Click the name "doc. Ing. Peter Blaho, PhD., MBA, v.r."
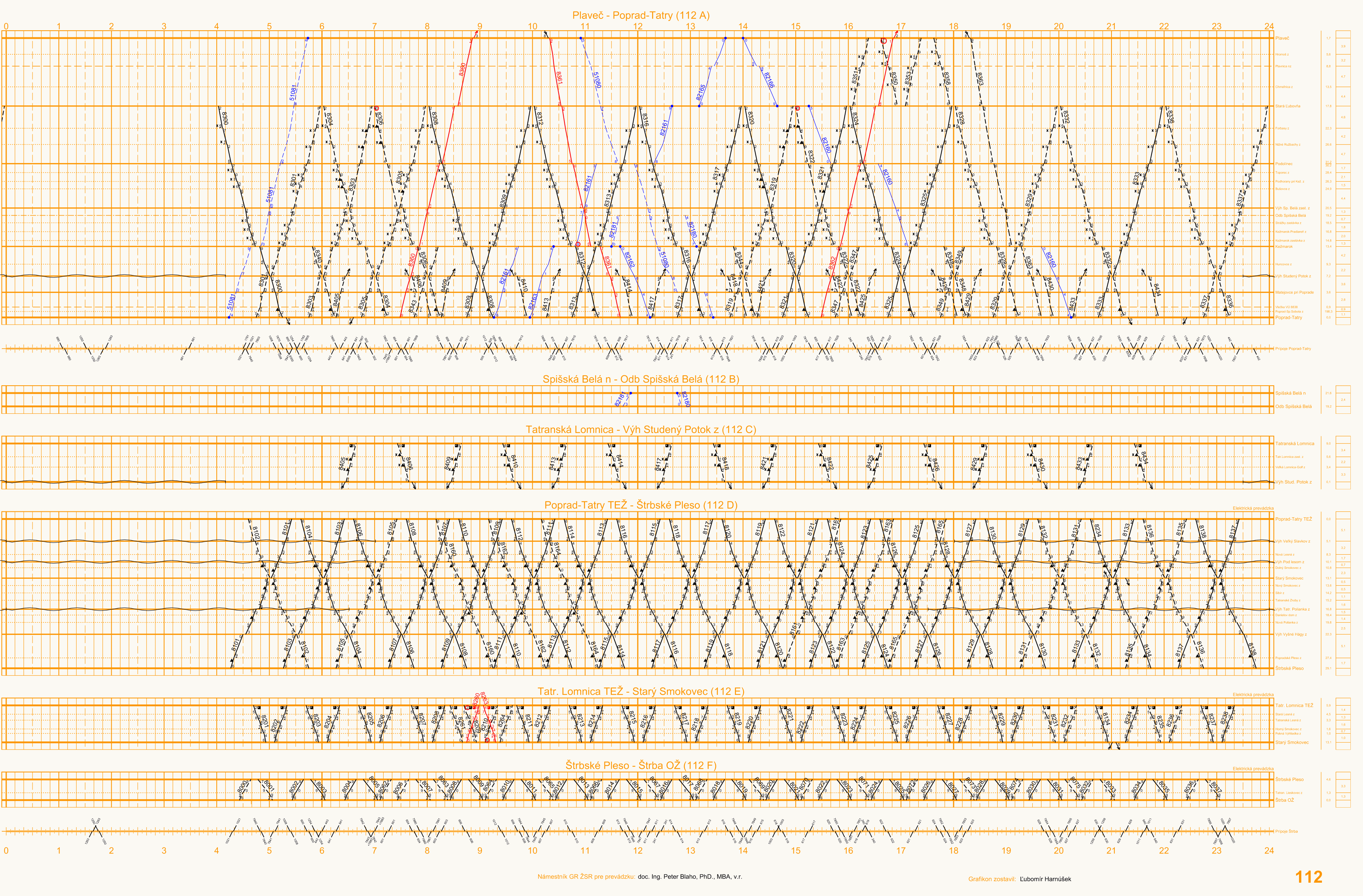 [x=690, y=876]
